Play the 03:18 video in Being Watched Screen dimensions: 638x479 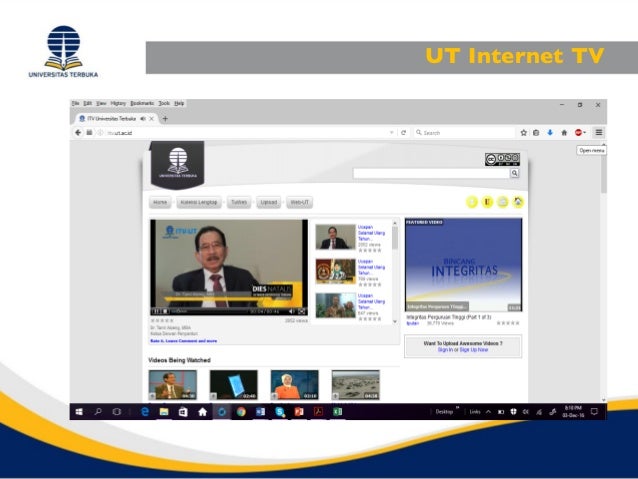pyautogui.click(x=295, y=385)
